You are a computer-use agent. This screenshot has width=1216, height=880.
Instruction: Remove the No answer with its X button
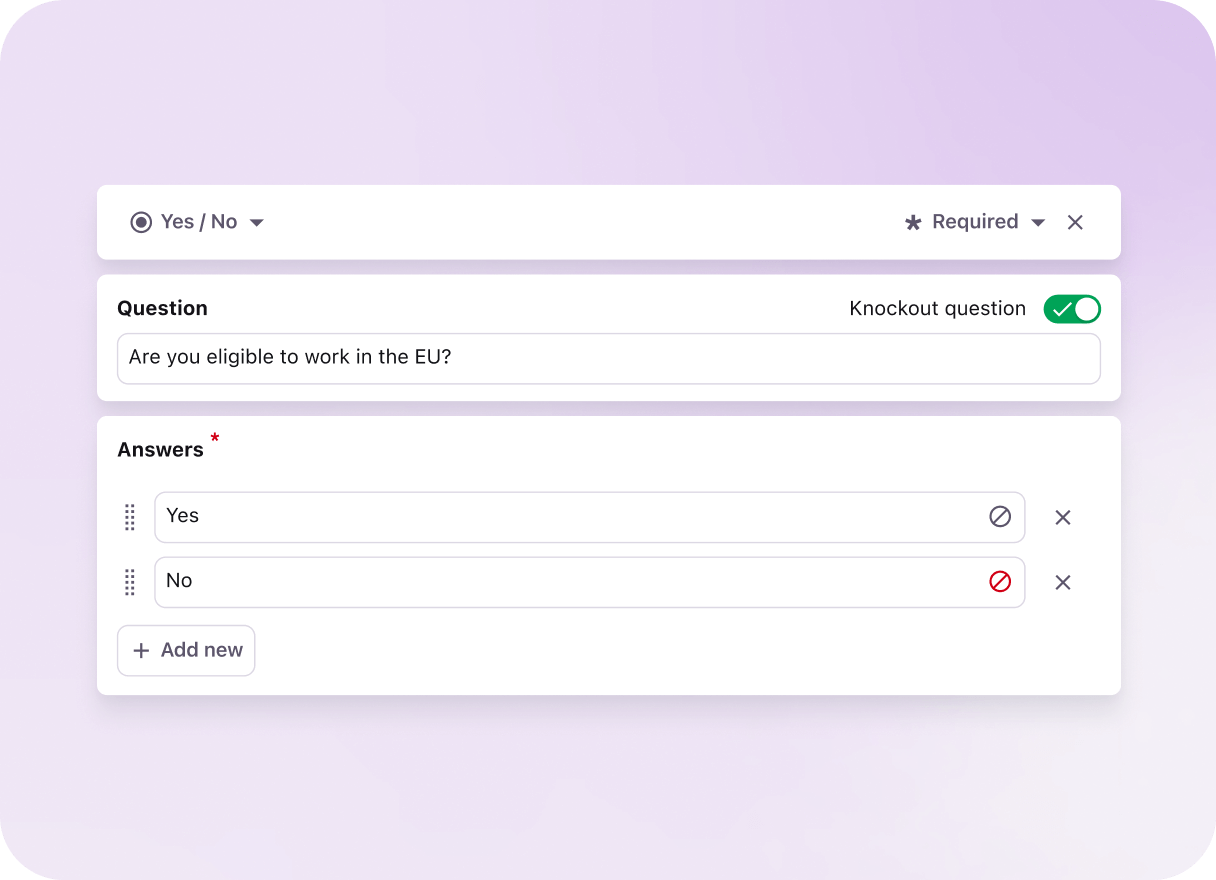click(x=1062, y=581)
